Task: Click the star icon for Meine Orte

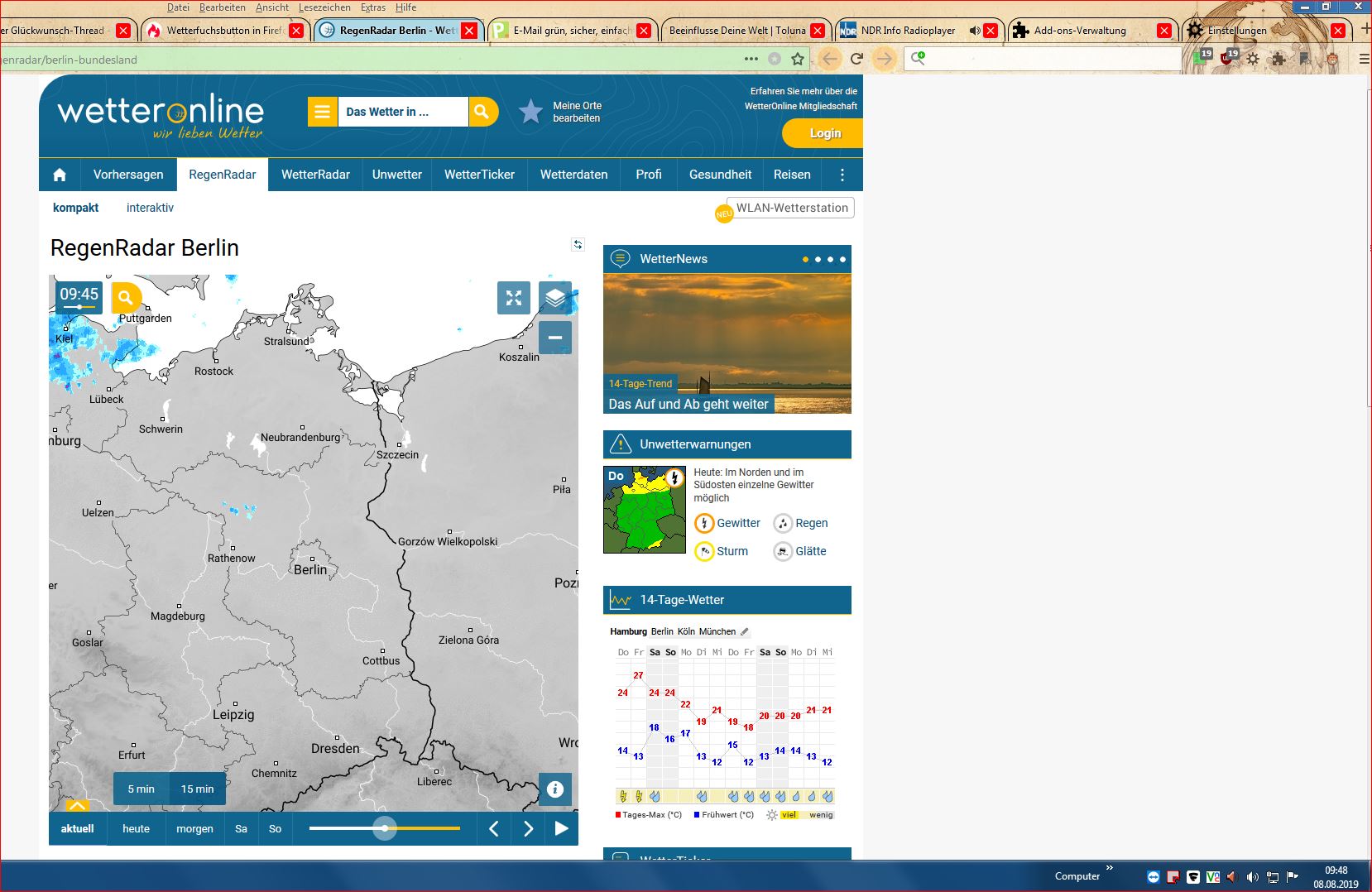Action: tap(530, 112)
